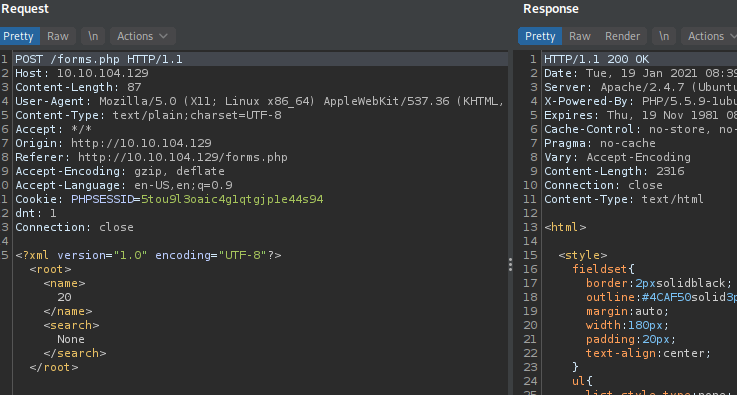Switch Response view to Raw
737x395 pixels.
580,36
